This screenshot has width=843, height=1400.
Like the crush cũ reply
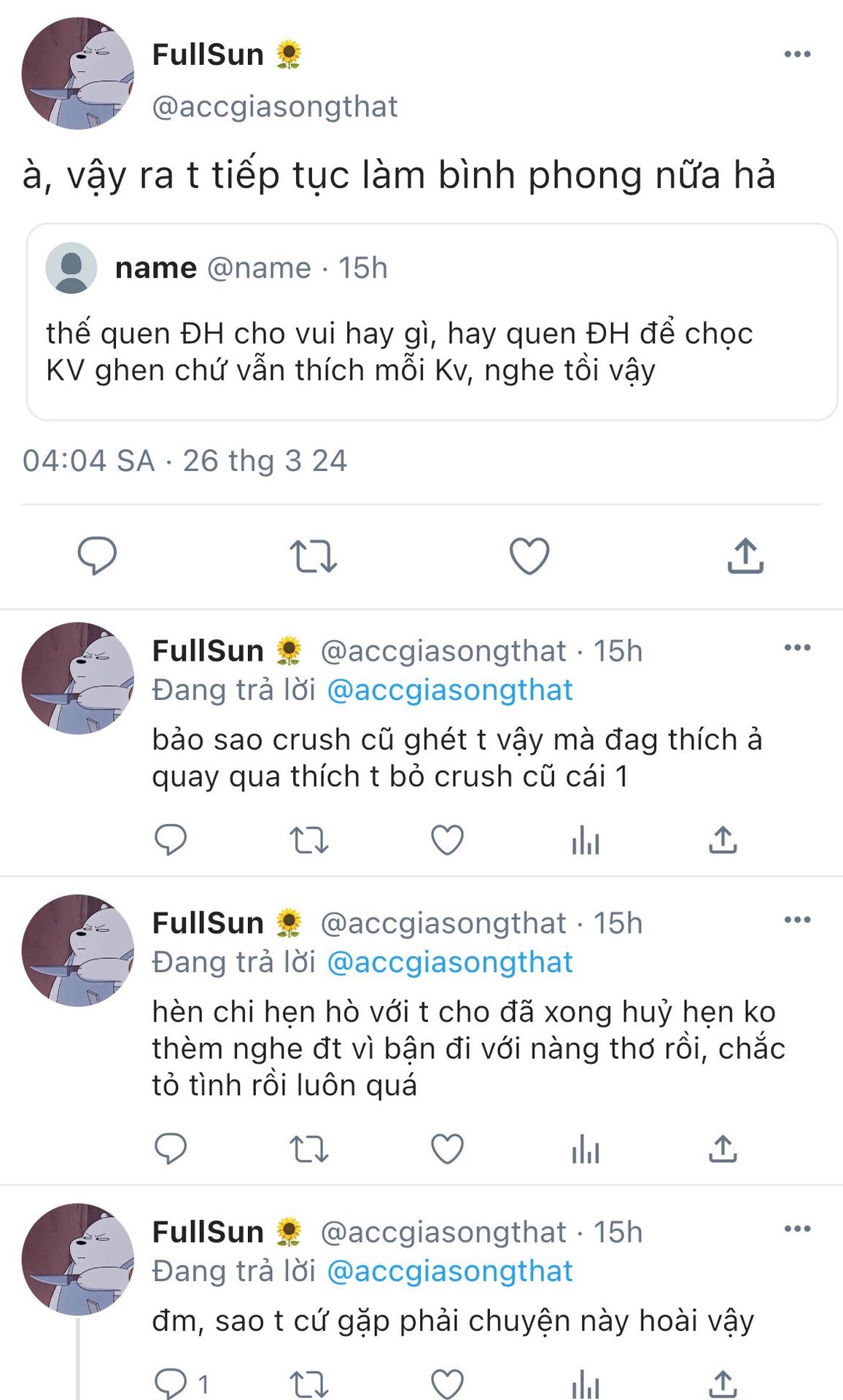pos(447,840)
